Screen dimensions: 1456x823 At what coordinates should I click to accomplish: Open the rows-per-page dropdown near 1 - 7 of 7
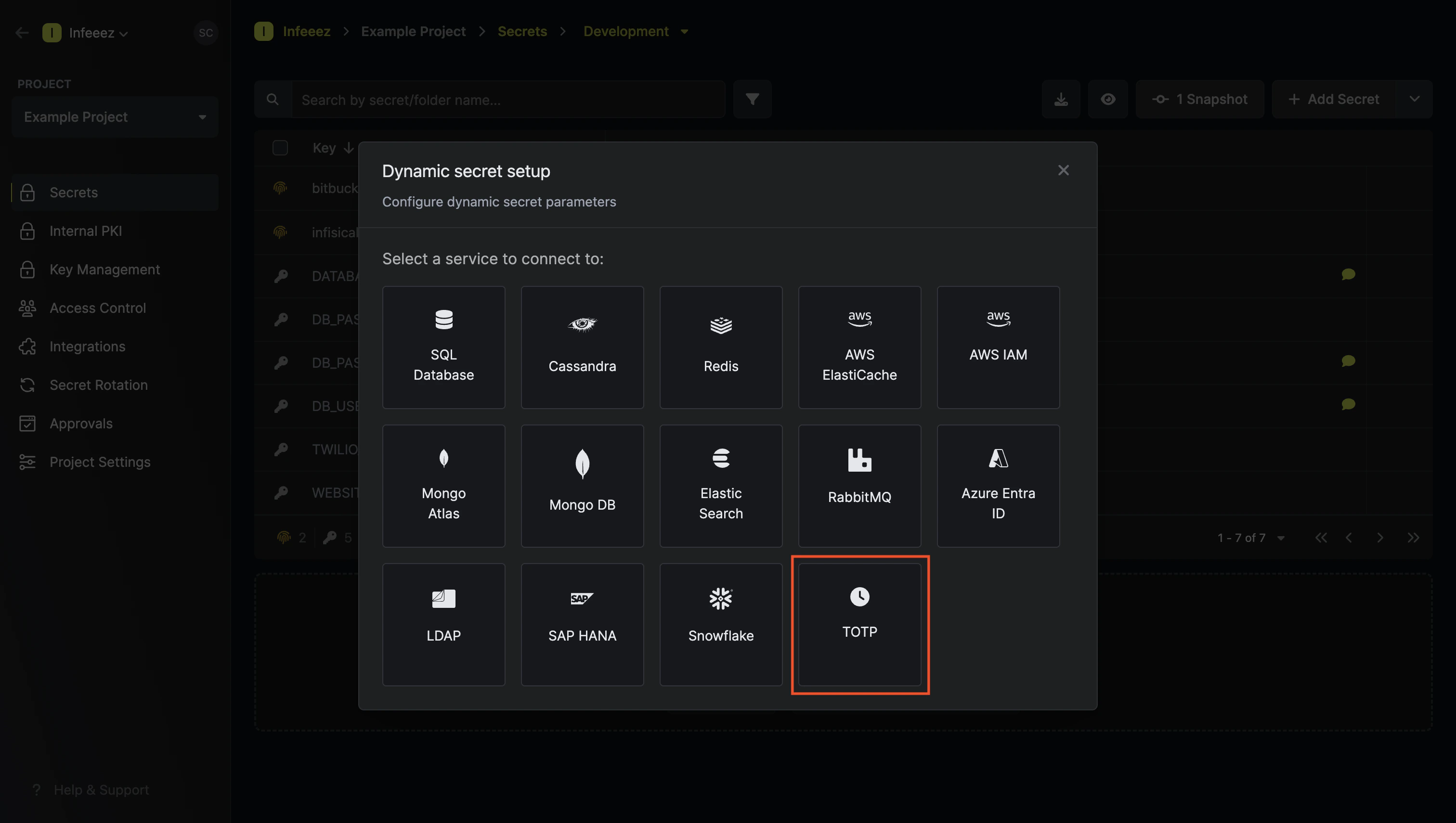pyautogui.click(x=1281, y=538)
